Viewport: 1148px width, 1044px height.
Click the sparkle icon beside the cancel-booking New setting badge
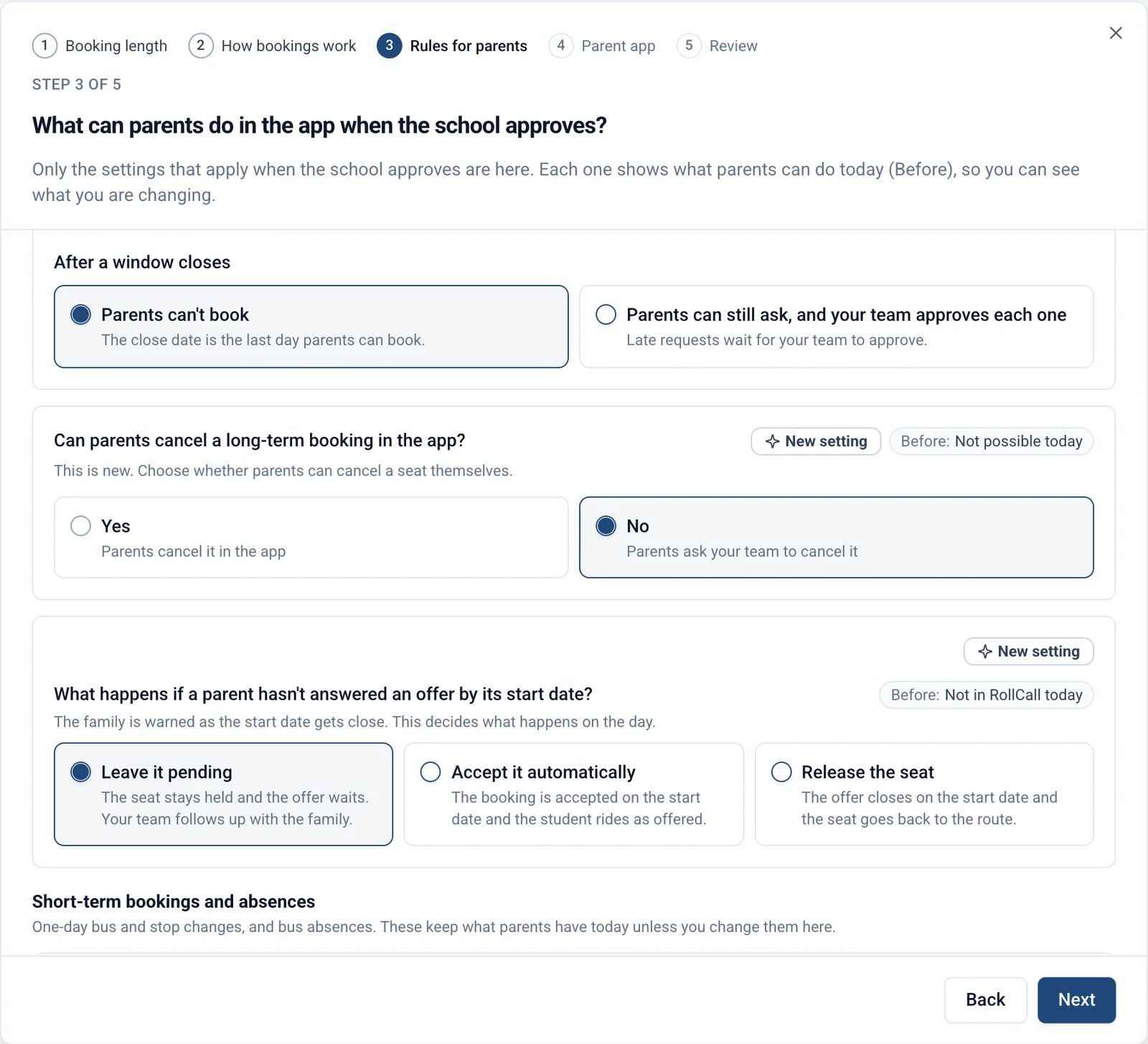click(x=772, y=441)
